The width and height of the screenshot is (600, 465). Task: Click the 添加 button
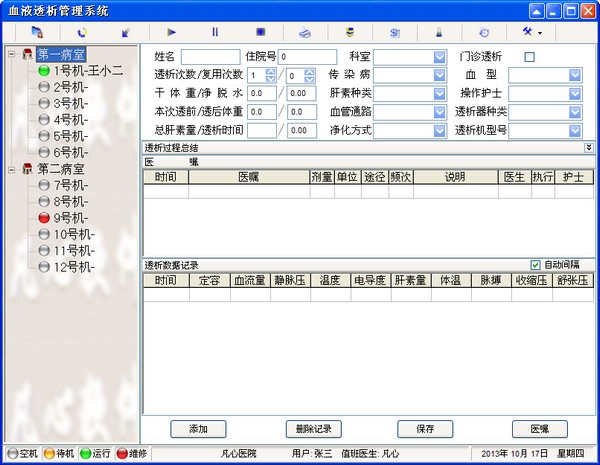coord(198,429)
